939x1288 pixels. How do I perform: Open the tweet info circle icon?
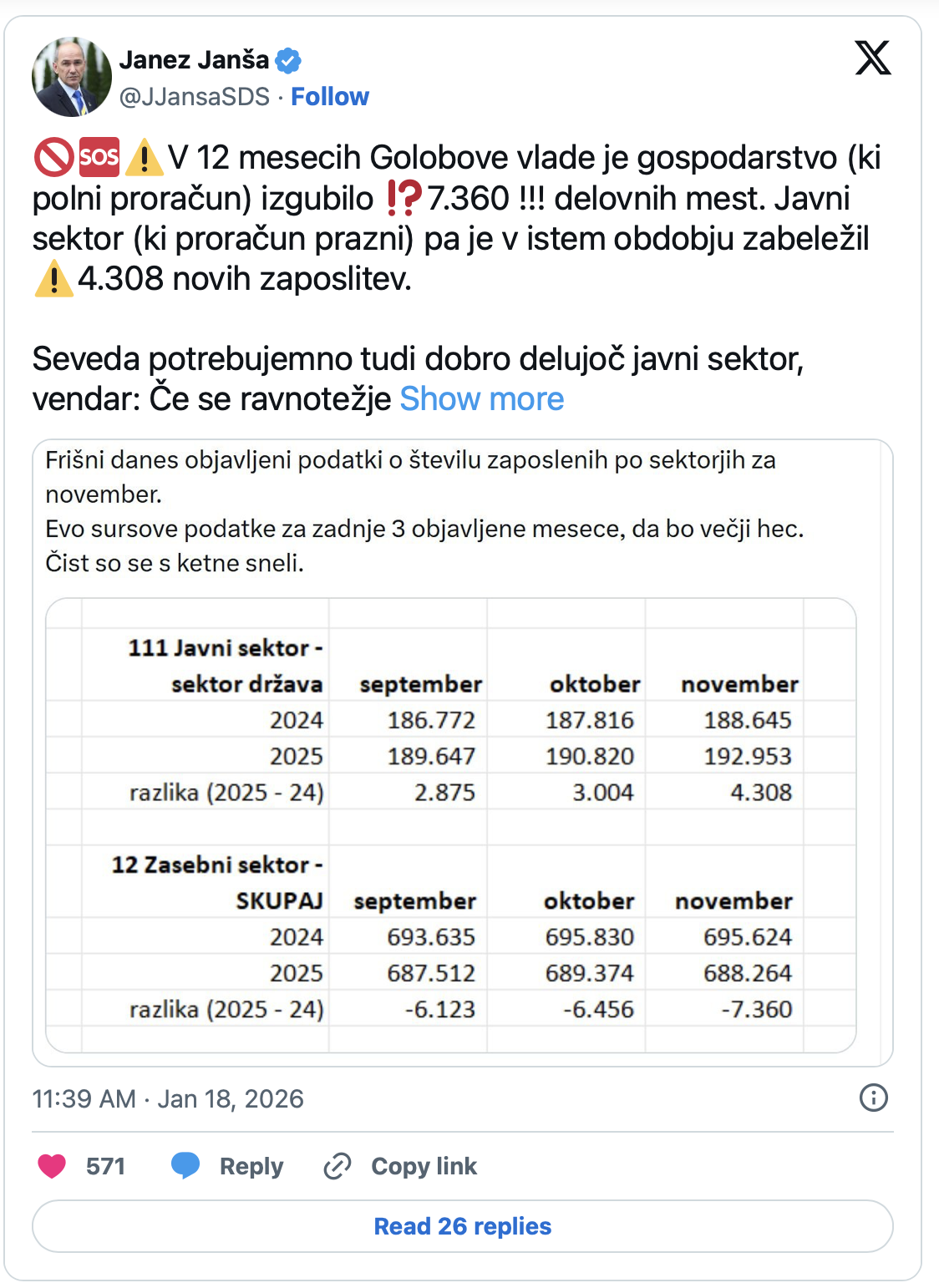[x=874, y=1098]
